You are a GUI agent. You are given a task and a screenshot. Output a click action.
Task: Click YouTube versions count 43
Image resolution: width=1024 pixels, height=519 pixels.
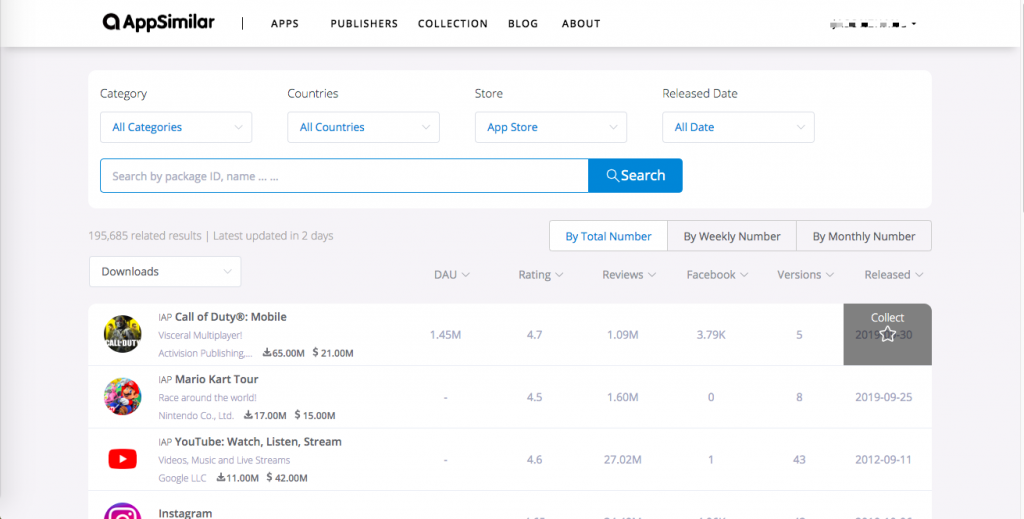[x=799, y=460]
